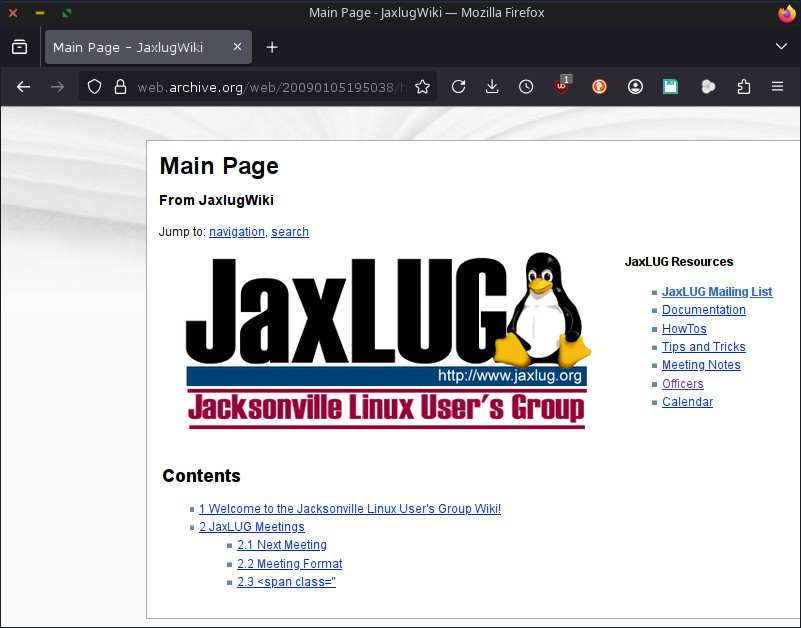
Task: Open the hamburger application menu
Action: pyautogui.click(x=777, y=87)
